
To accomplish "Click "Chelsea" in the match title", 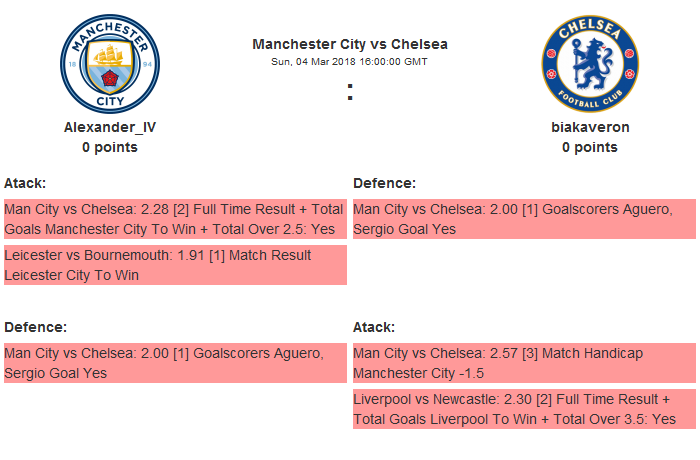I will click(419, 44).
